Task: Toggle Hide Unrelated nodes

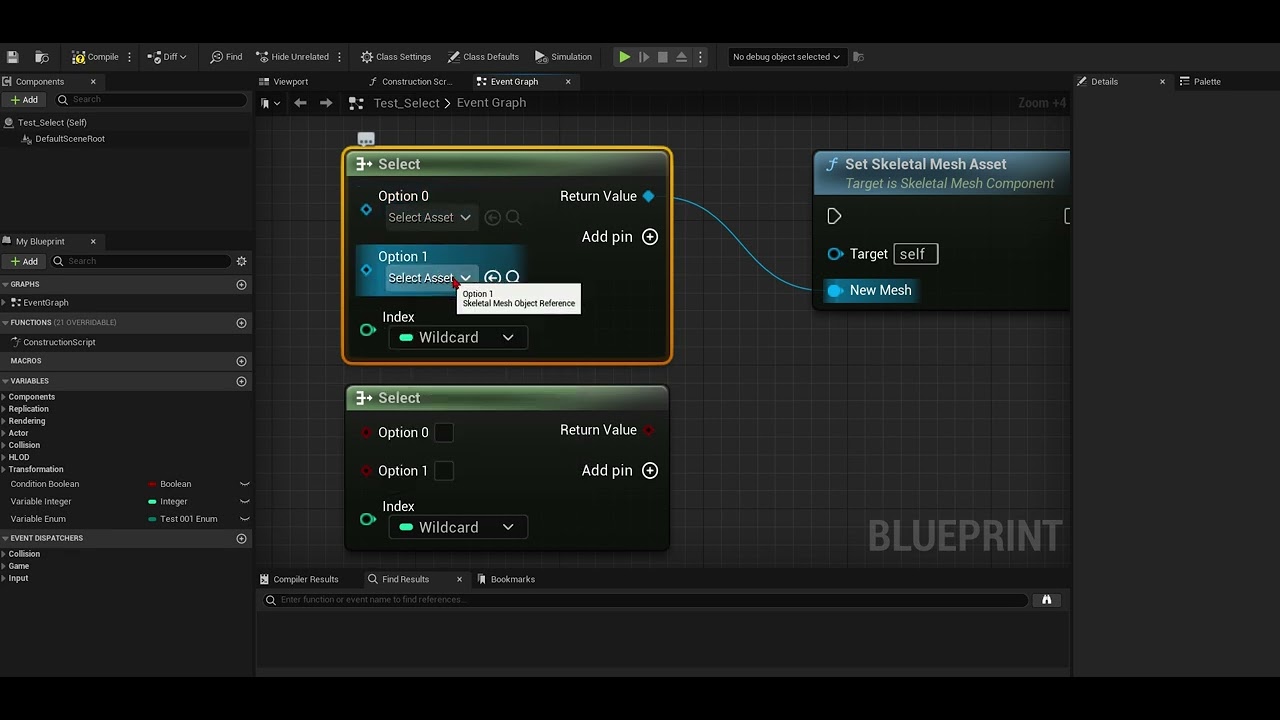Action: point(292,57)
